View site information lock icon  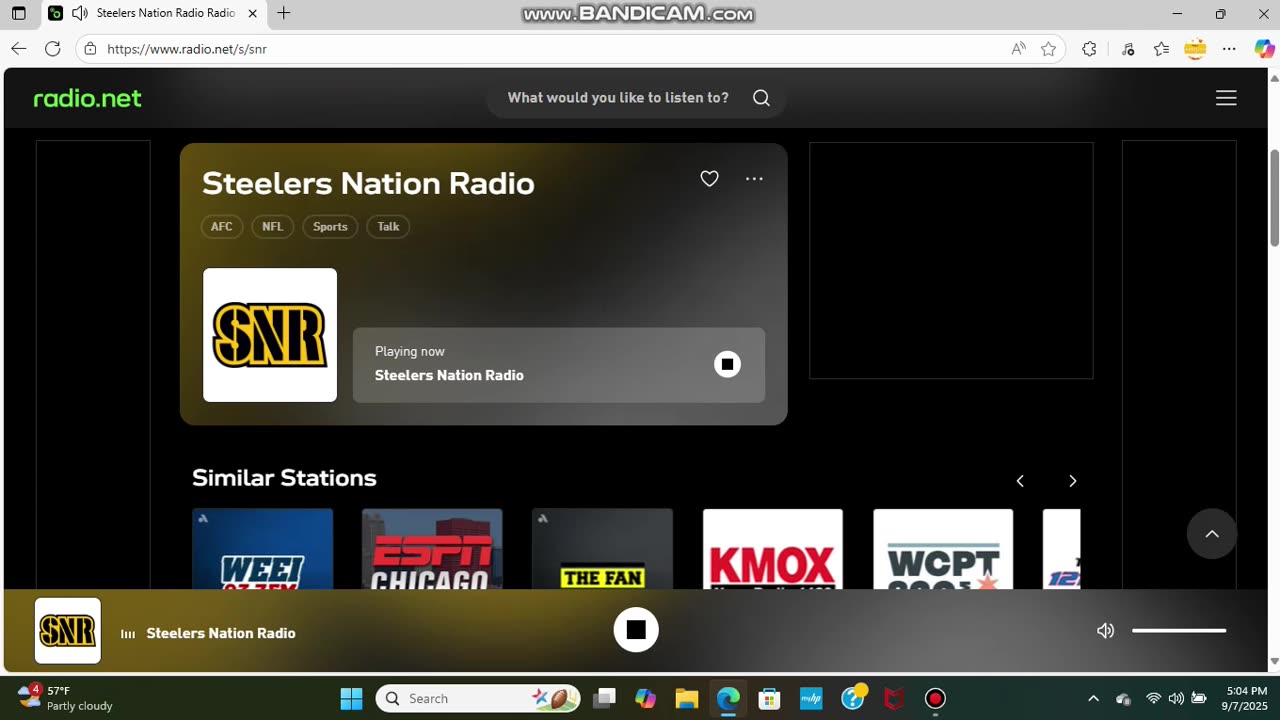point(90,49)
